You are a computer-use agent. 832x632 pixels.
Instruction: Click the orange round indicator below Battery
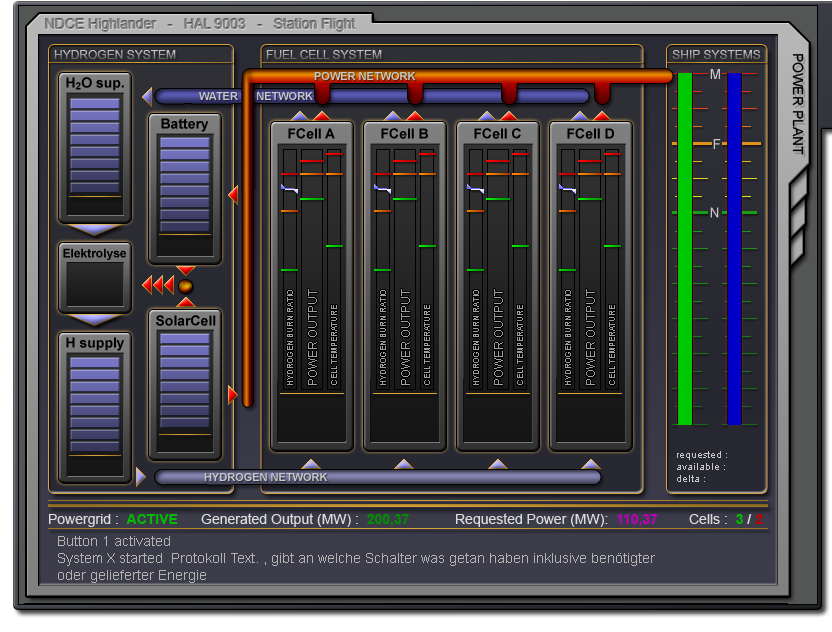185,286
